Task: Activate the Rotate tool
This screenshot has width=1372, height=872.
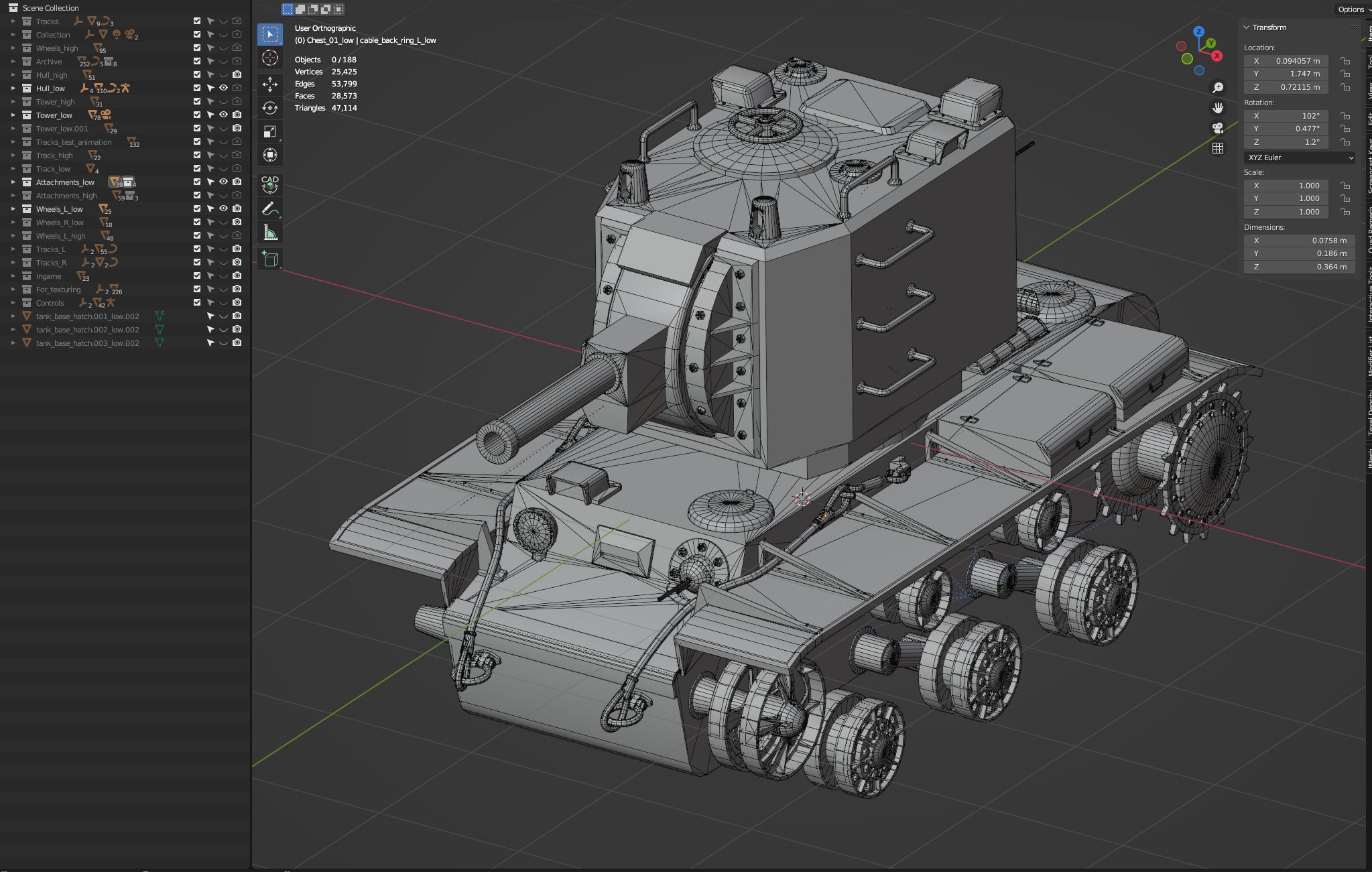Action: pos(270,108)
